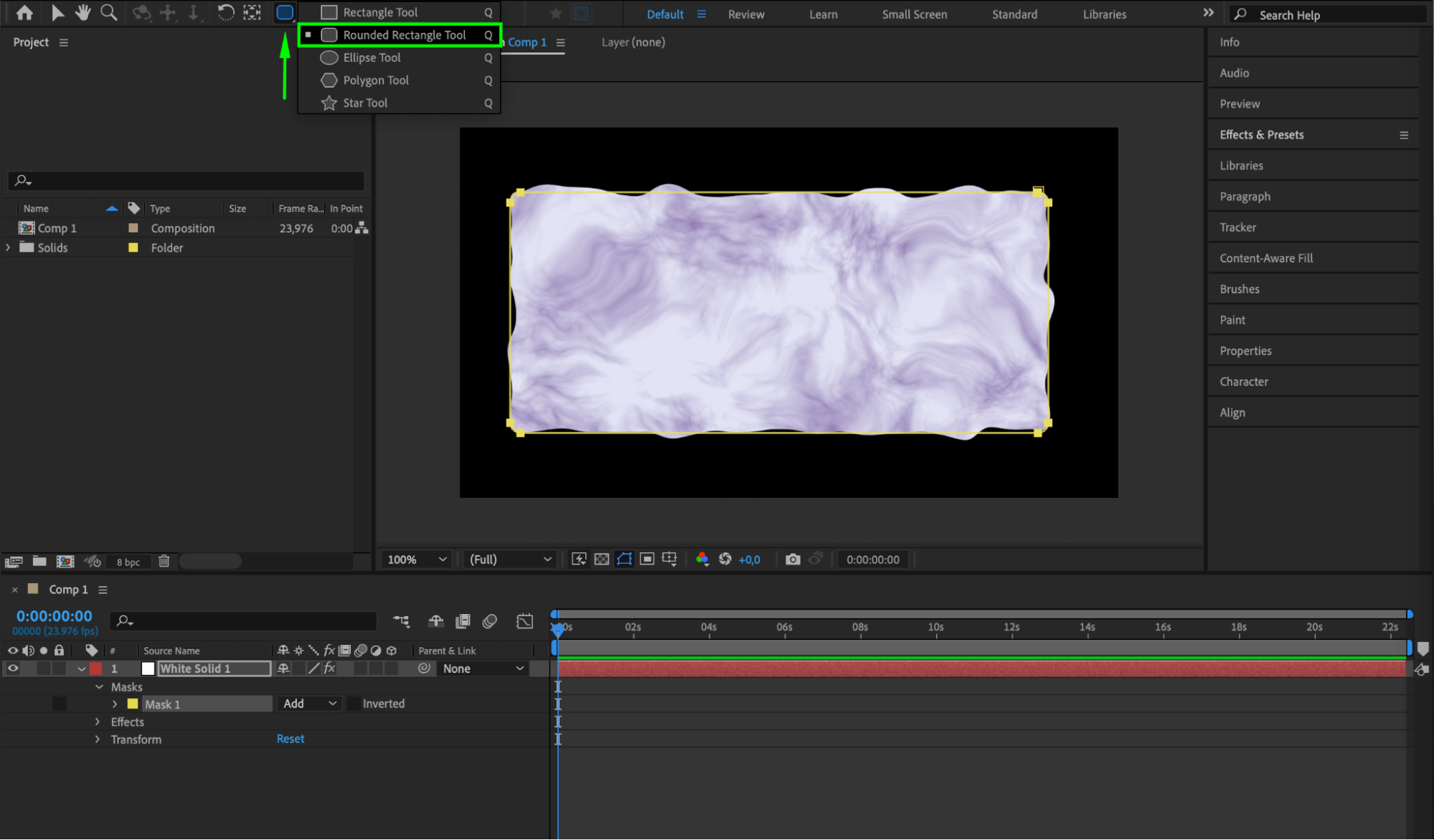This screenshot has height=840, width=1434.
Task: Click the yellow Mask 1 color swatch
Action: (x=133, y=704)
